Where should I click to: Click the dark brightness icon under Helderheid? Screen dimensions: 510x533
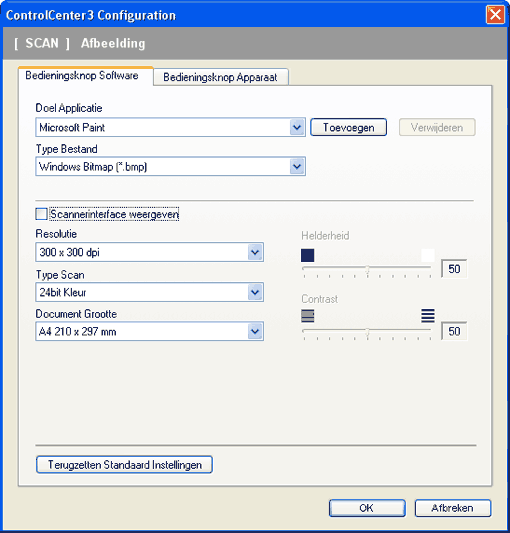point(307,255)
